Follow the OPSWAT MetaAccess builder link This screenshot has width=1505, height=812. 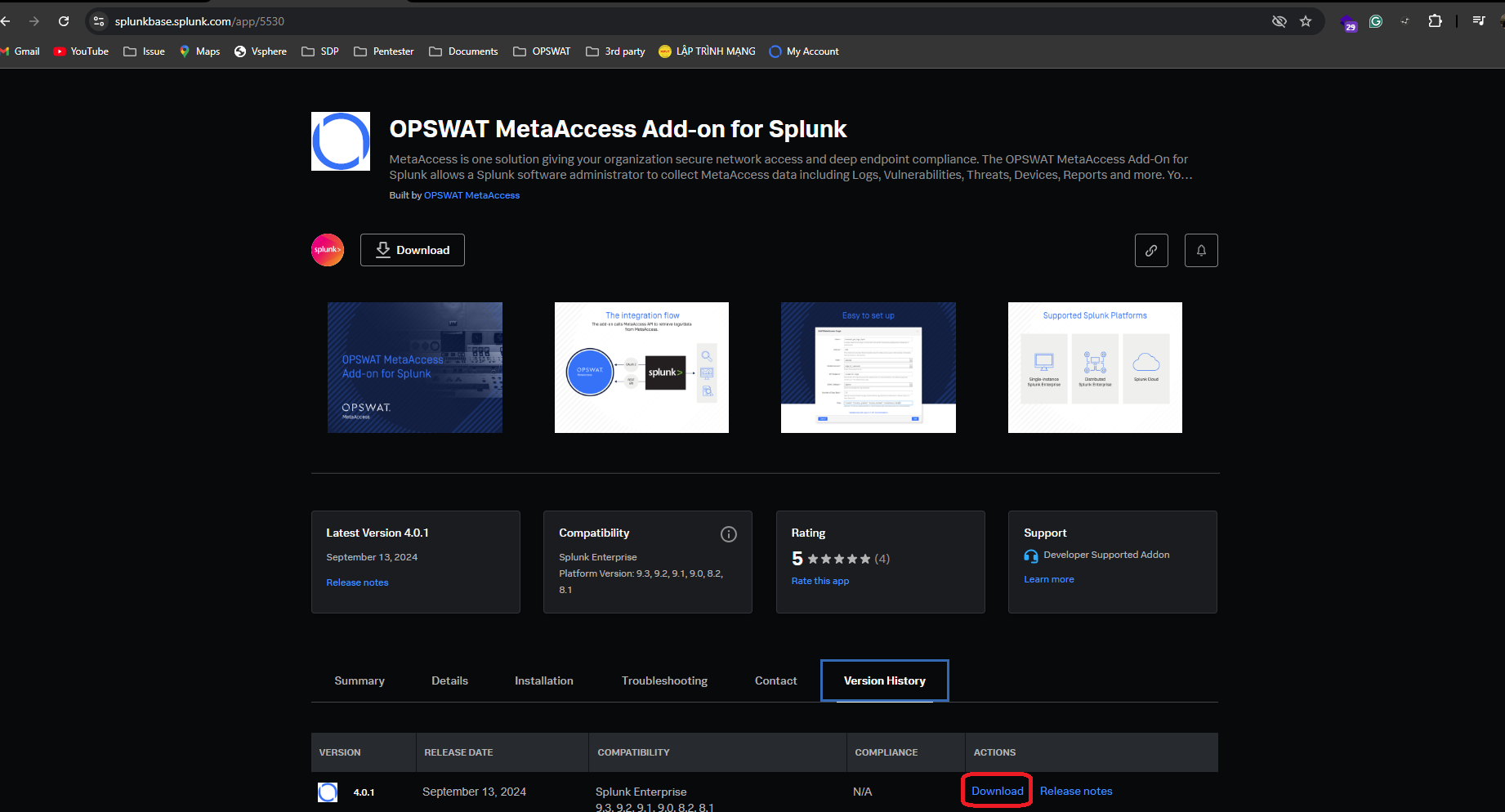click(471, 195)
